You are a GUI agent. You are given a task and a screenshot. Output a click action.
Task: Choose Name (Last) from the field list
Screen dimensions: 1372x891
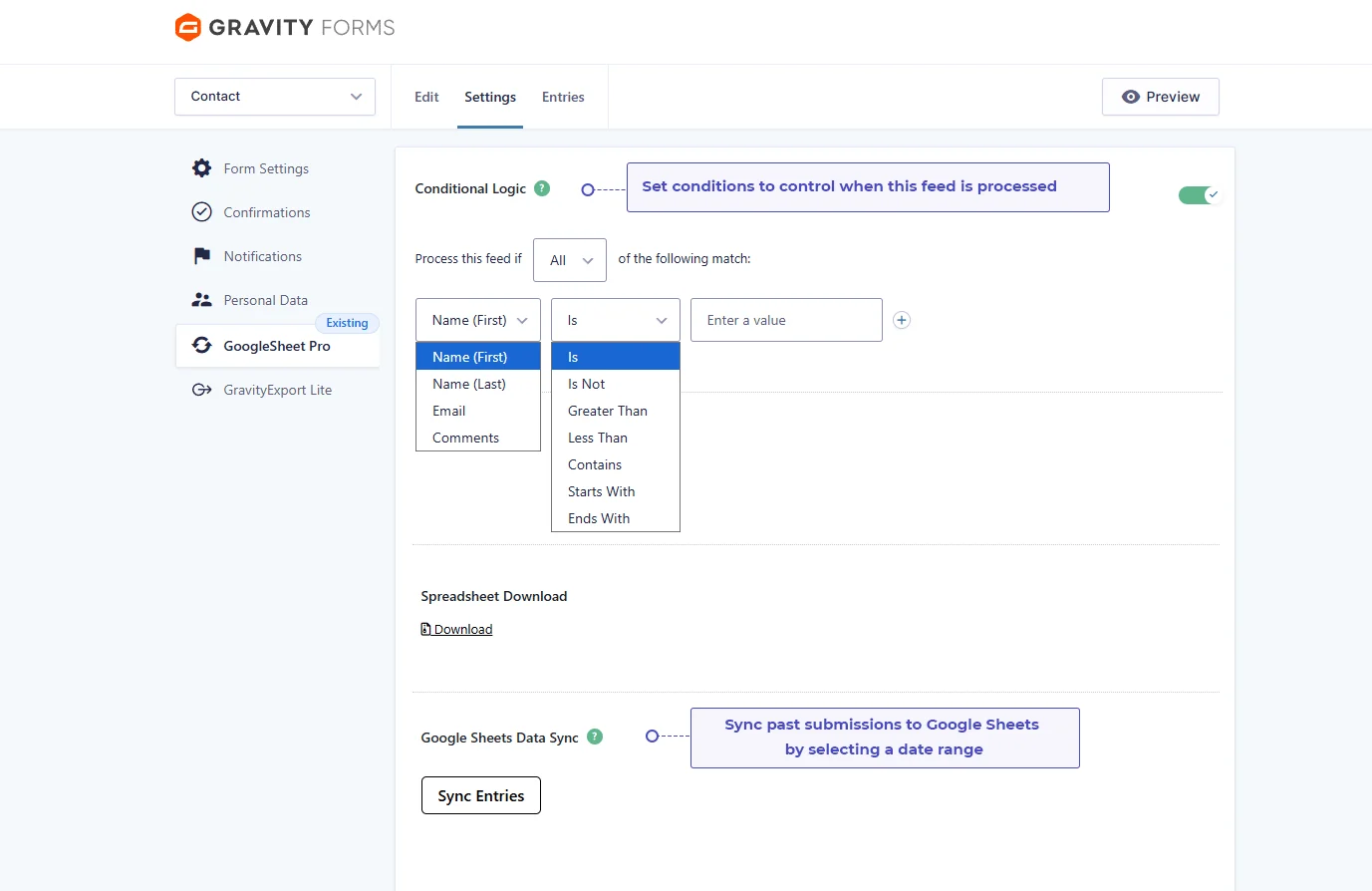click(478, 384)
